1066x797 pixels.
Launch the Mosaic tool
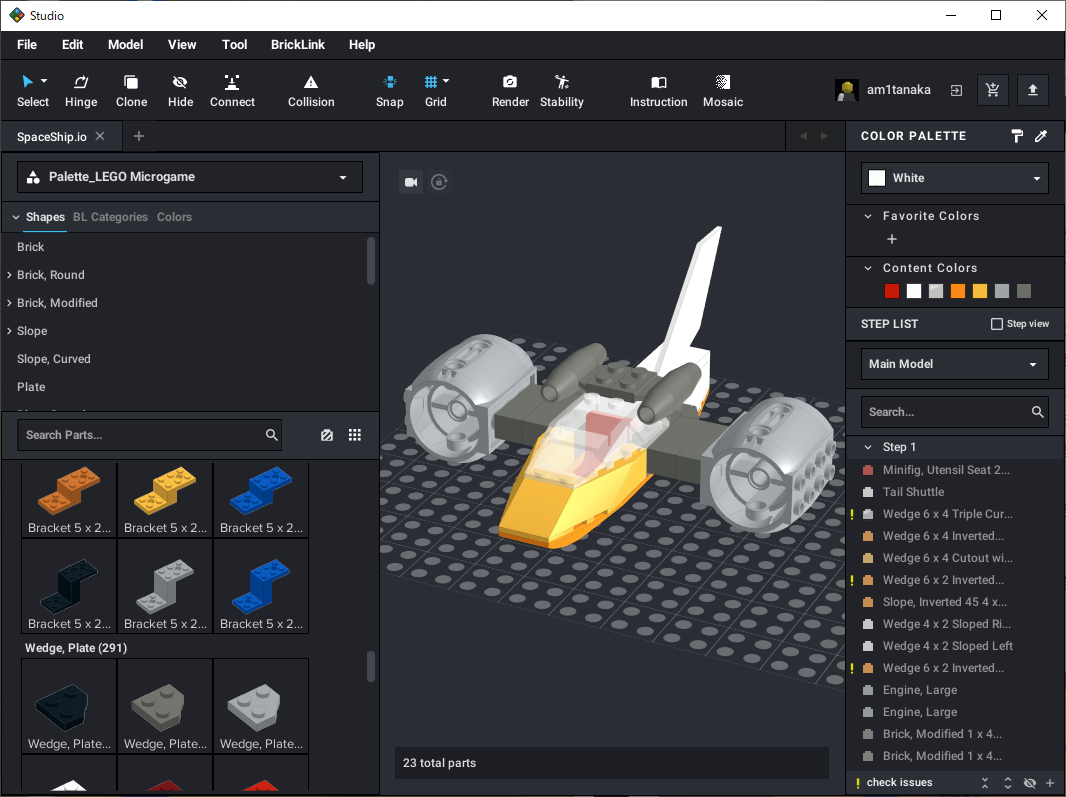(x=723, y=90)
